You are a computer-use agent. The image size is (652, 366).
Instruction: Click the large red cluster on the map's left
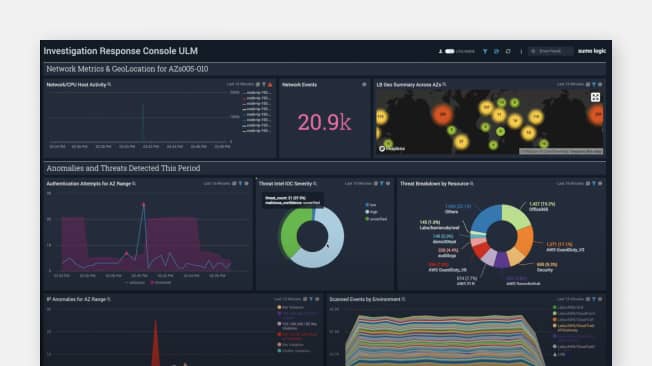442,114
